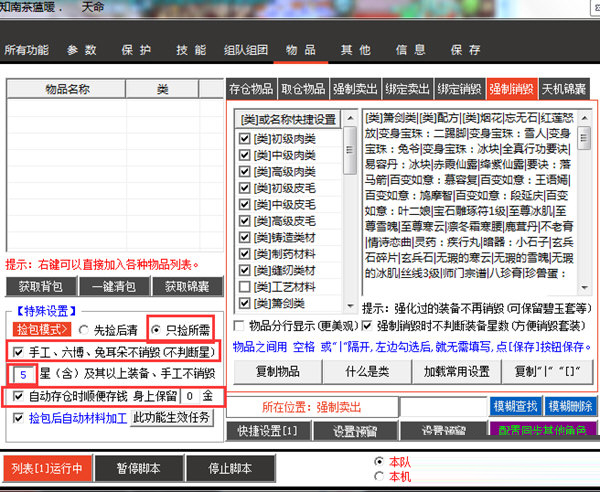Viewport: 600px width, 492px height.
Task: Switch to the 保护 tab
Action: pos(136,50)
